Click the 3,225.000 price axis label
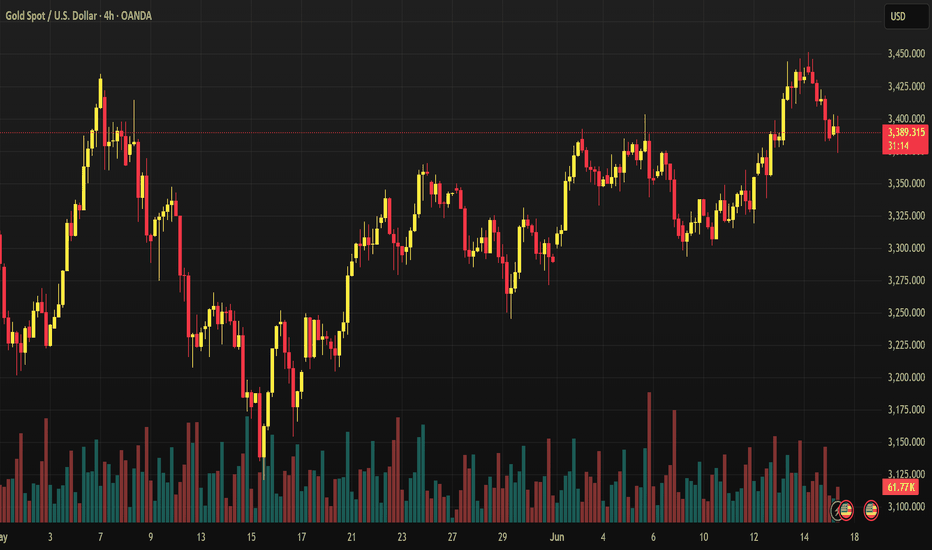Image resolution: width=932 pixels, height=550 pixels. point(906,345)
